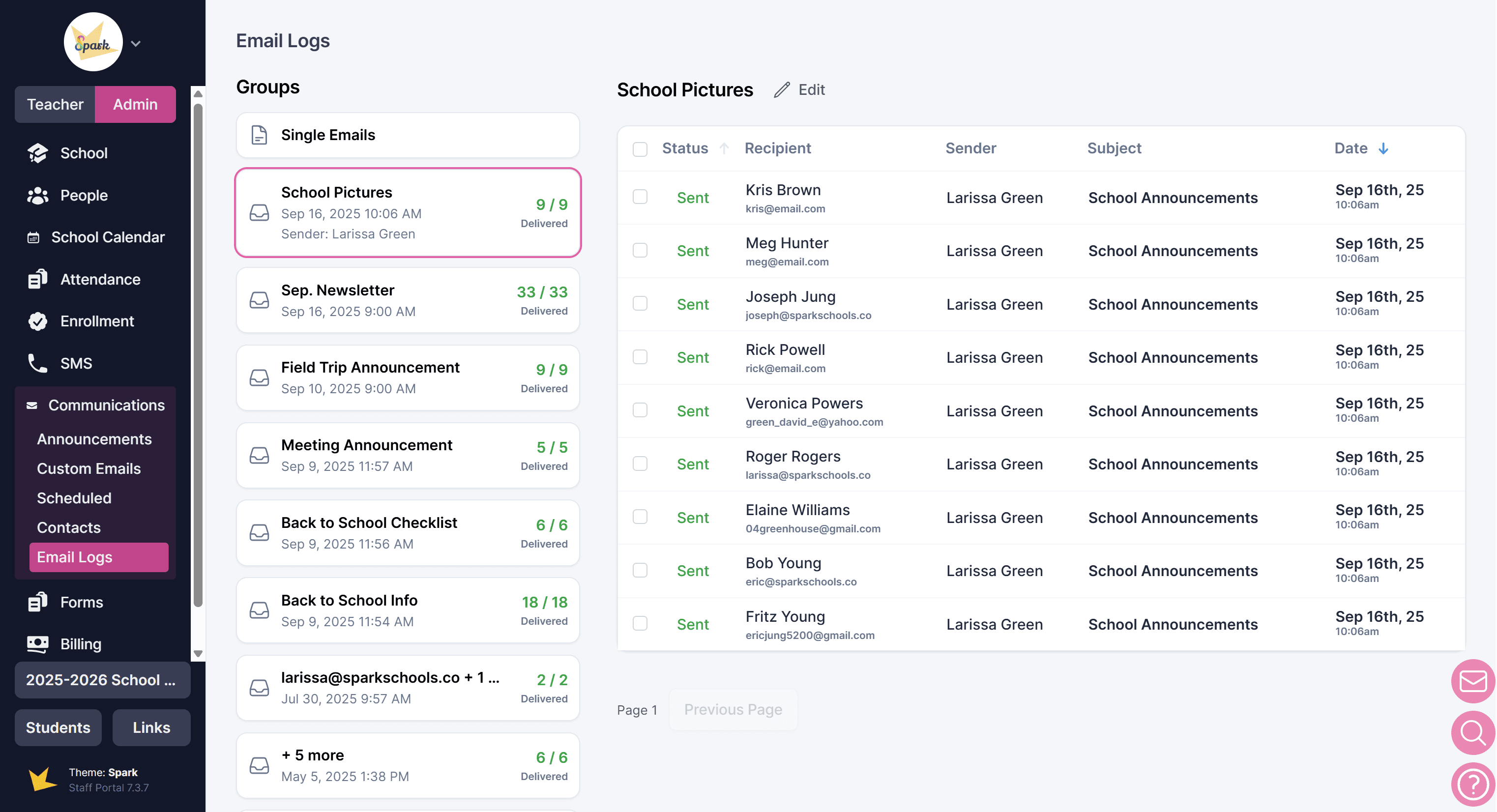This screenshot has height=812, width=1497.
Task: Open Scheduled under Communications
Action: tap(74, 498)
